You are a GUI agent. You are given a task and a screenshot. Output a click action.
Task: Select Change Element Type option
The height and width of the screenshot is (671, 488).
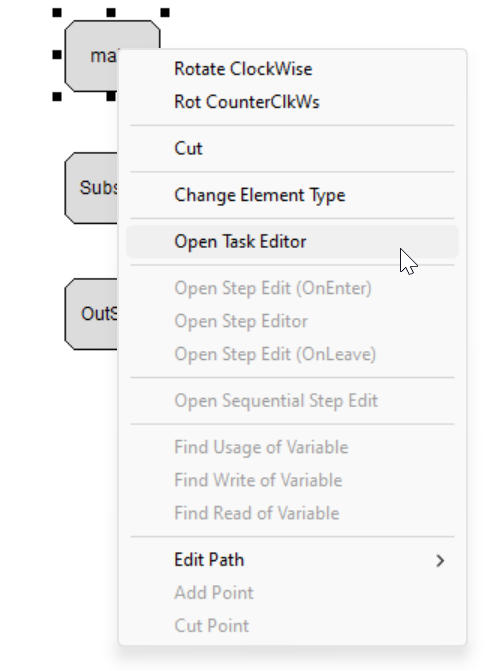click(292, 195)
